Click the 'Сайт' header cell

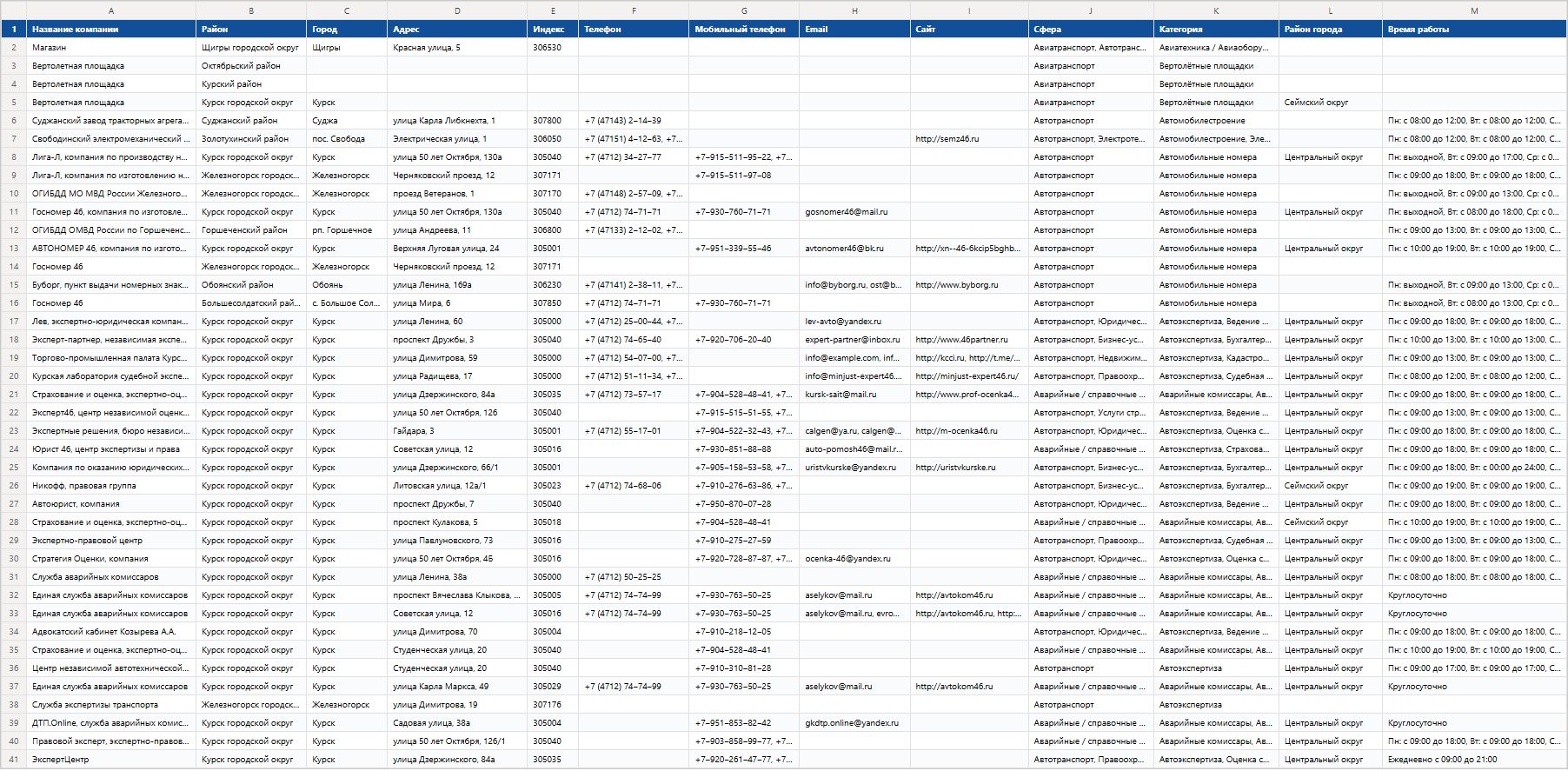coord(969,30)
